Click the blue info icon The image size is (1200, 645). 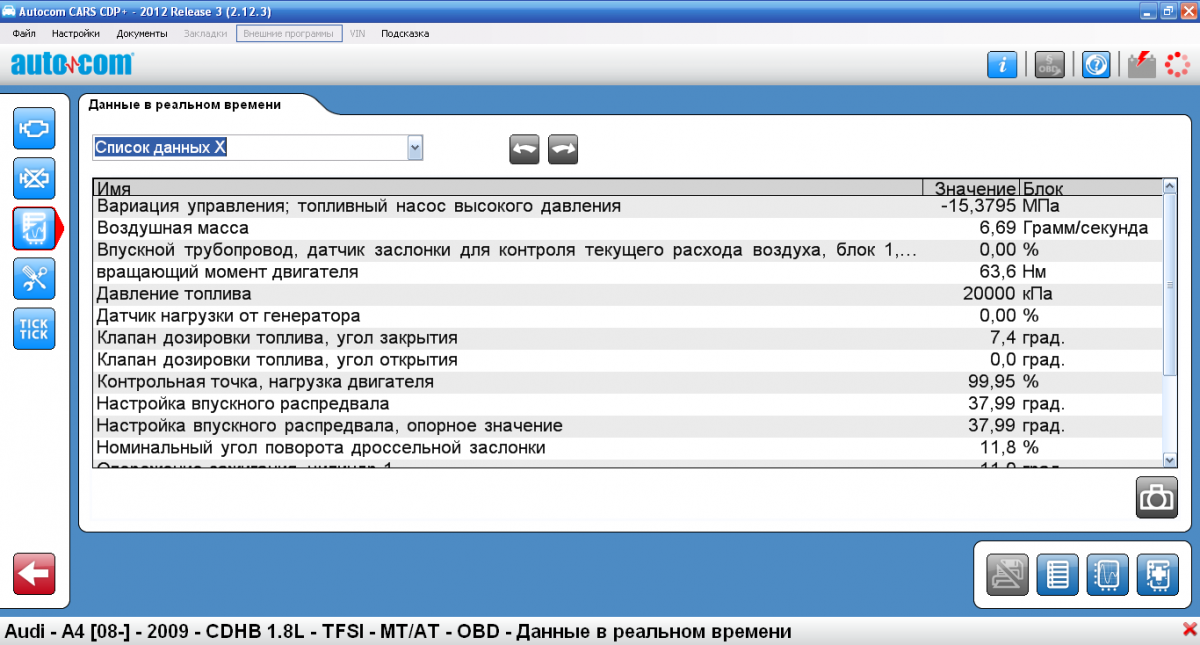click(1002, 65)
